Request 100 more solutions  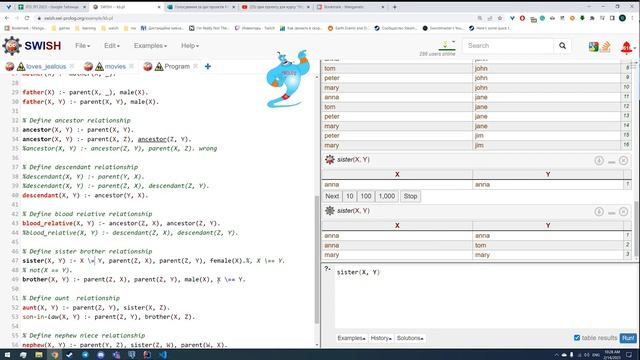366,196
